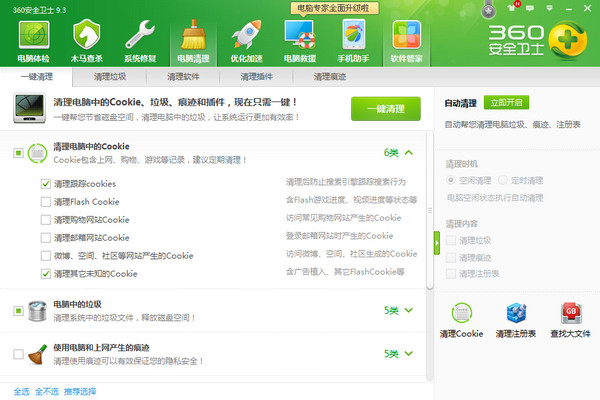
Task: Open the 木马查杀 trojan scan icon
Action: pyautogui.click(x=85, y=38)
